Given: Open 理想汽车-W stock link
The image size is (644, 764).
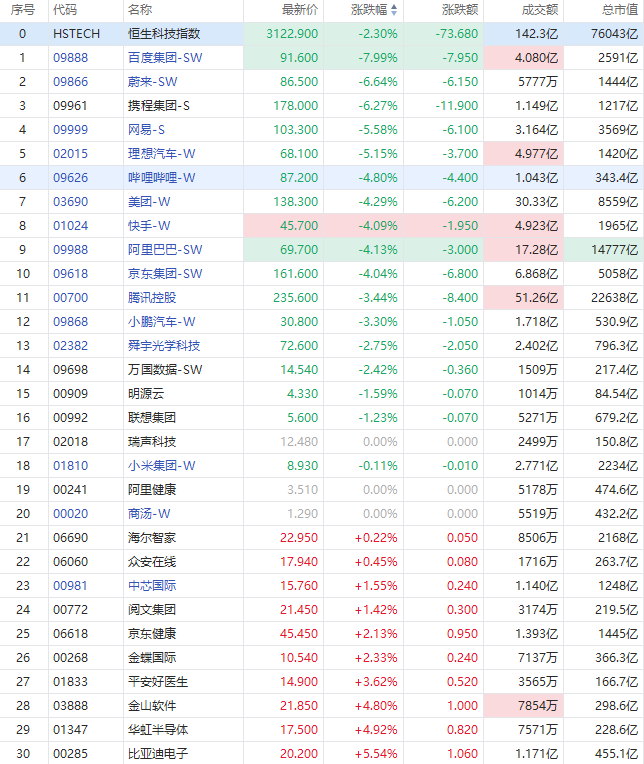Looking at the screenshot, I should pos(161,153).
